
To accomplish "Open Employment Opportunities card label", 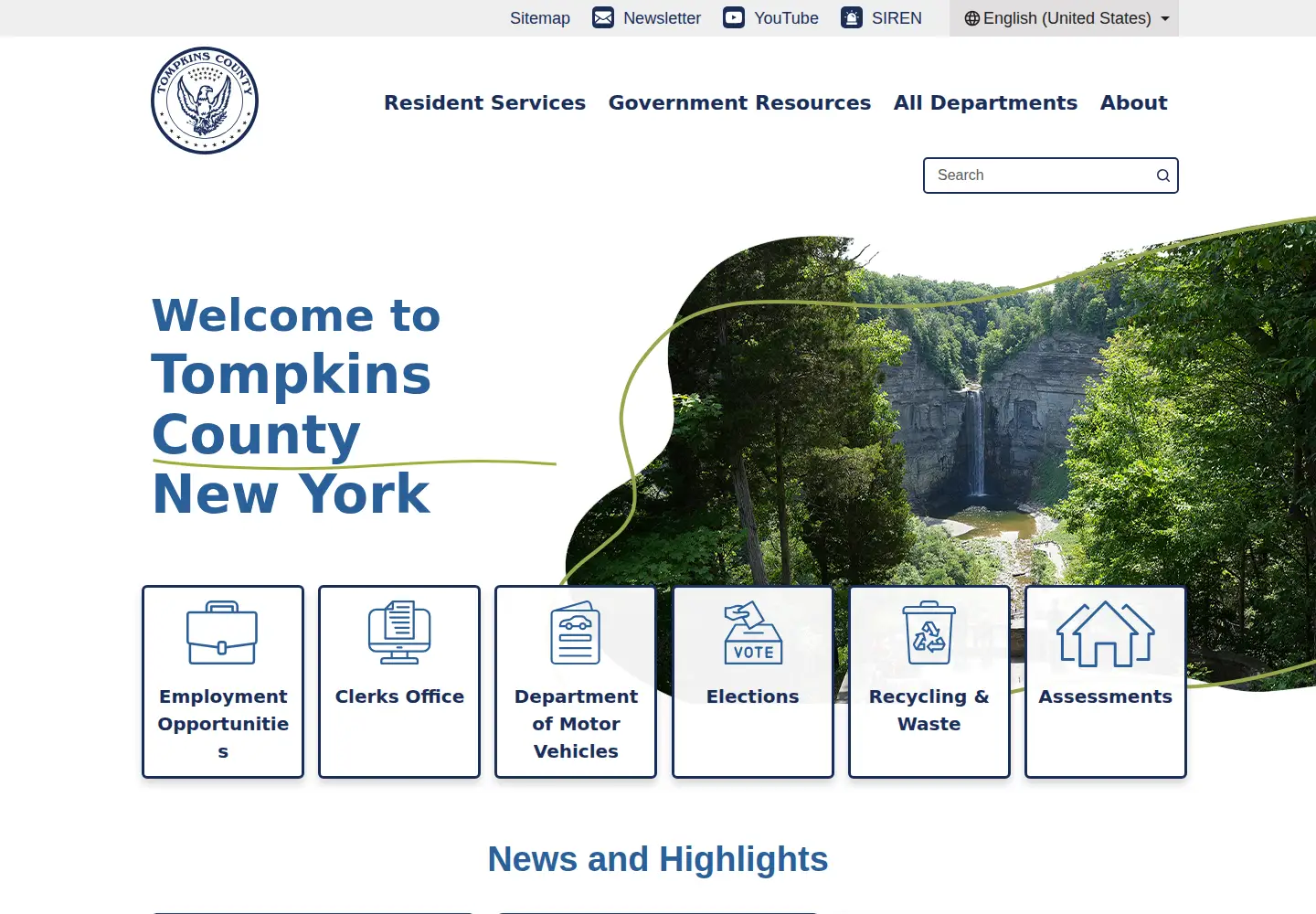I will click(x=223, y=724).
